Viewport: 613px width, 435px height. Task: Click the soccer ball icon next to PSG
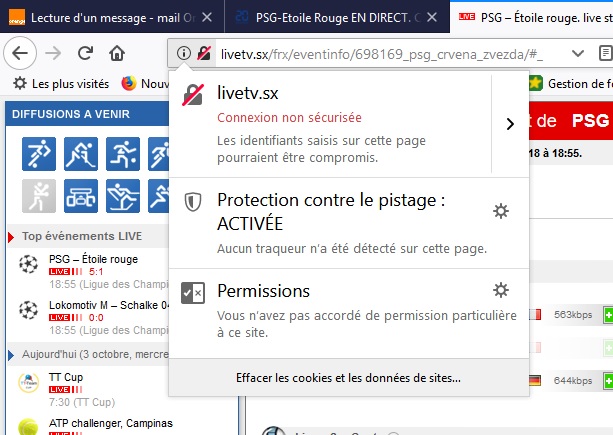tap(29, 265)
